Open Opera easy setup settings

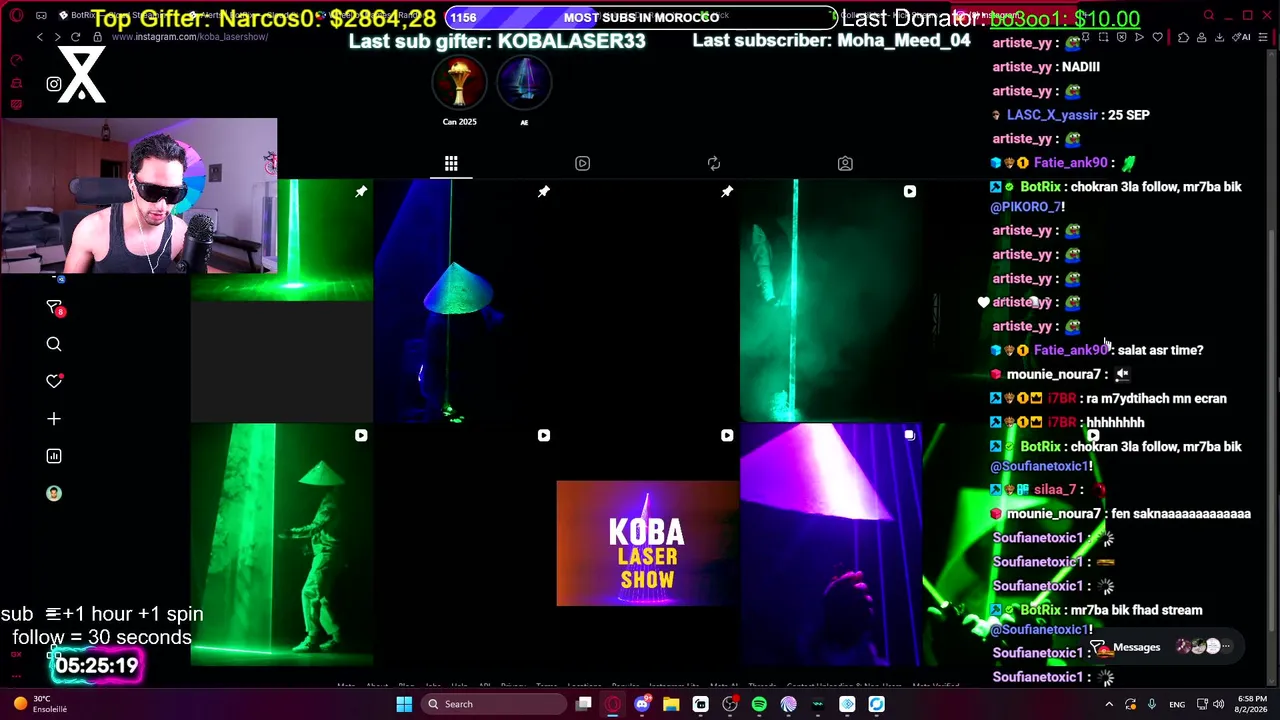click(x=1262, y=37)
